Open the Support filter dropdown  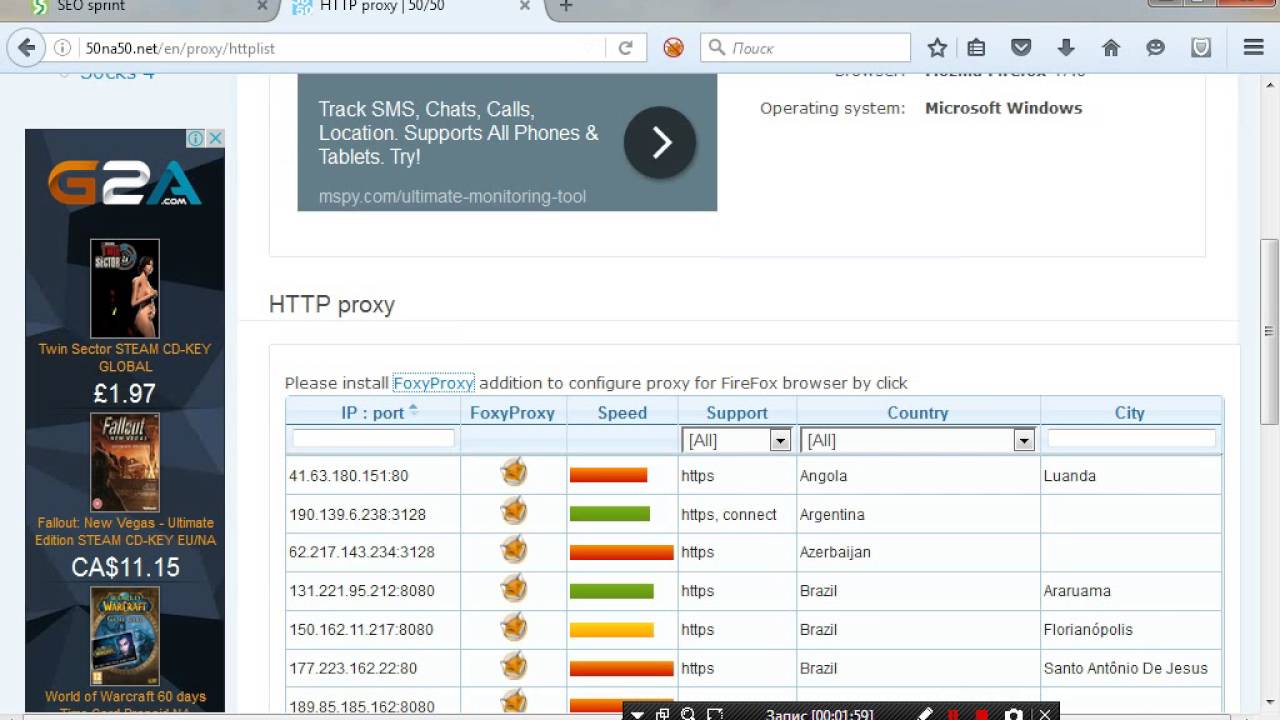[737, 440]
